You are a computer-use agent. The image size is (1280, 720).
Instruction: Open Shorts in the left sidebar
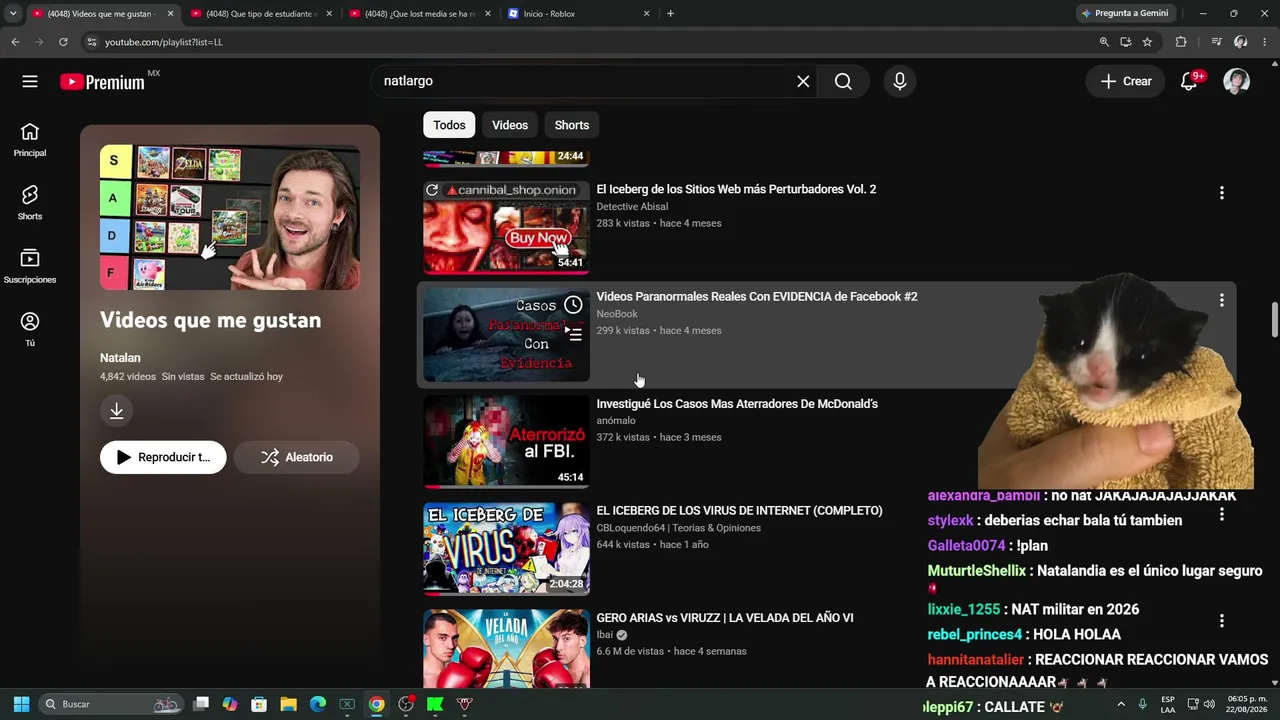[30, 203]
